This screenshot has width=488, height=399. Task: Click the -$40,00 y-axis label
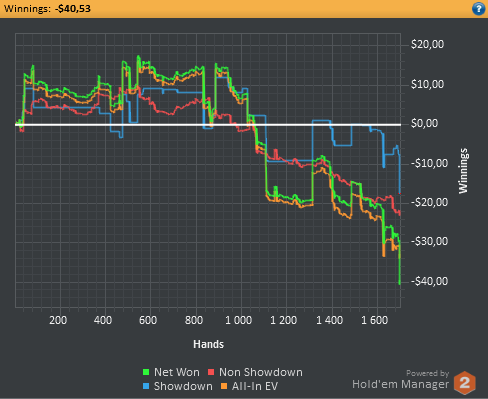[x=429, y=281]
